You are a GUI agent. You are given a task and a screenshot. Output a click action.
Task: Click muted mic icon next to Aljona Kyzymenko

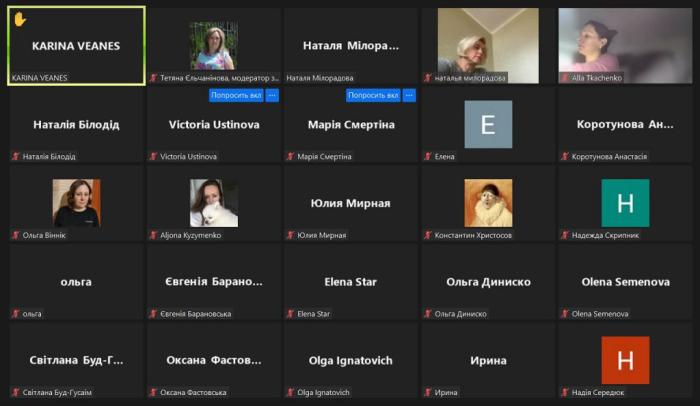(153, 236)
